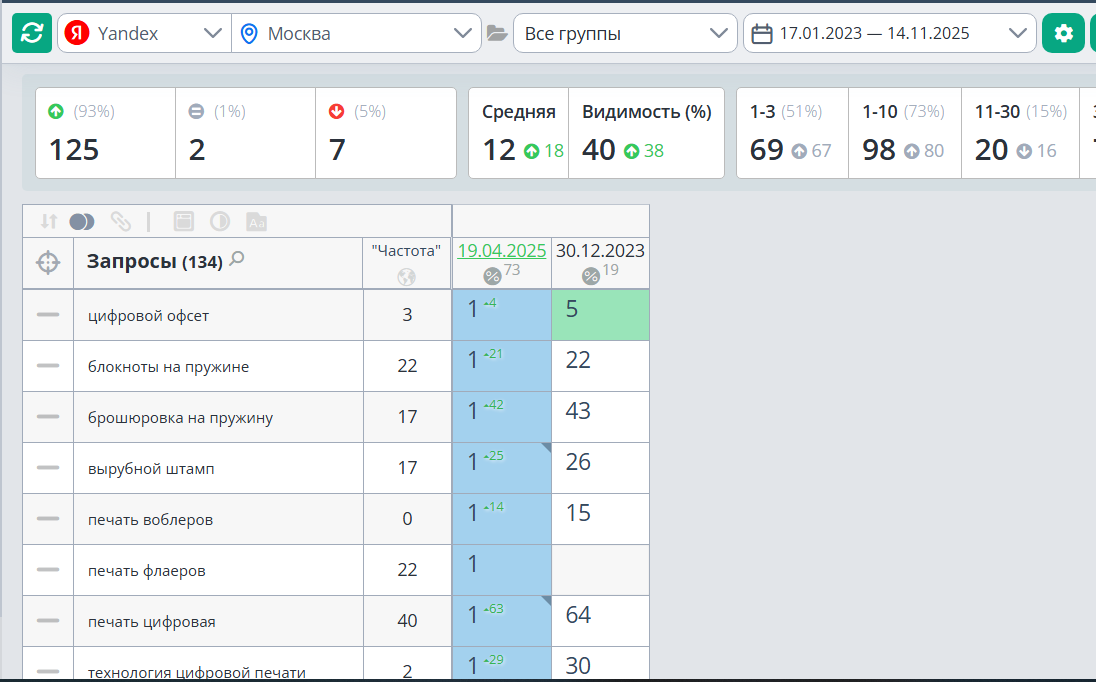
Task: Click the magnifier search icon next to Запросы
Action: [237, 259]
